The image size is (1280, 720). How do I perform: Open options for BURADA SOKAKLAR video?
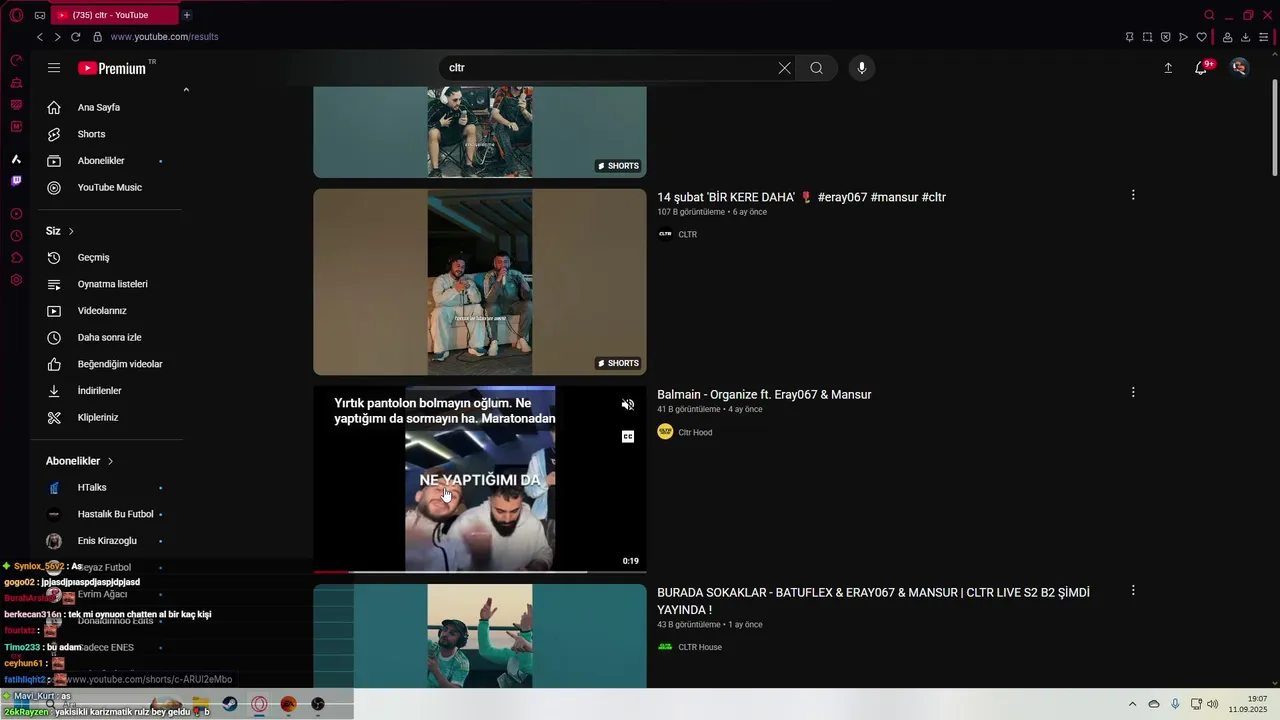coord(1133,590)
